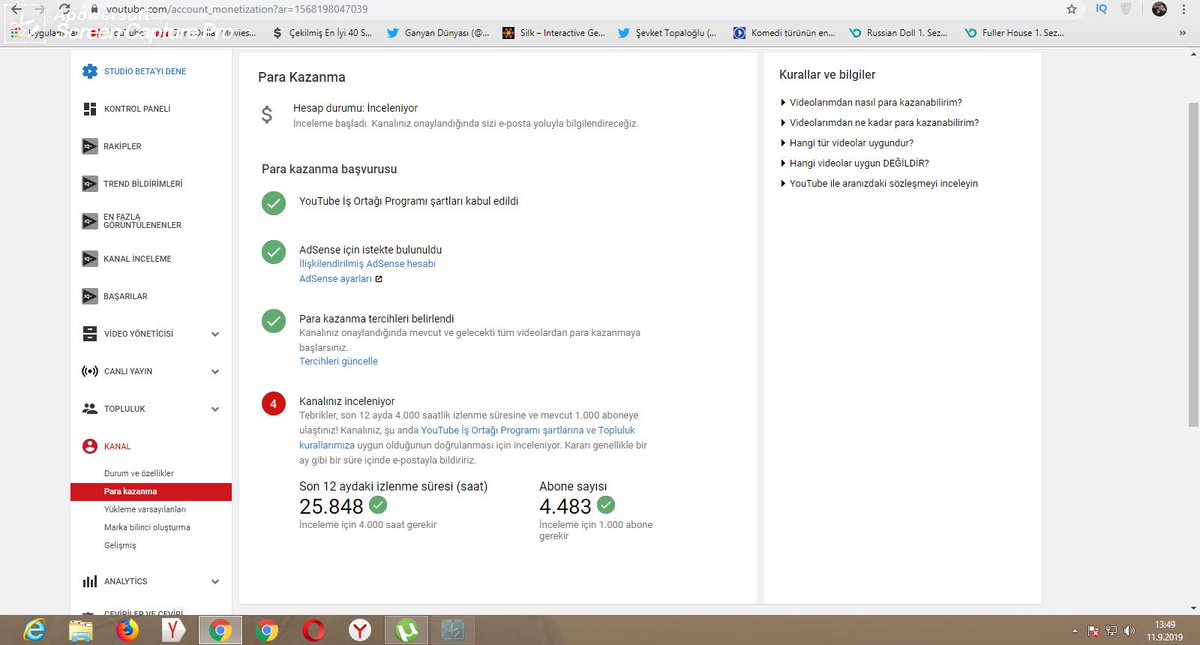Viewport: 1200px width, 645px height.
Task: Show more bookmarks with the overflow chevron
Action: tap(1183, 33)
